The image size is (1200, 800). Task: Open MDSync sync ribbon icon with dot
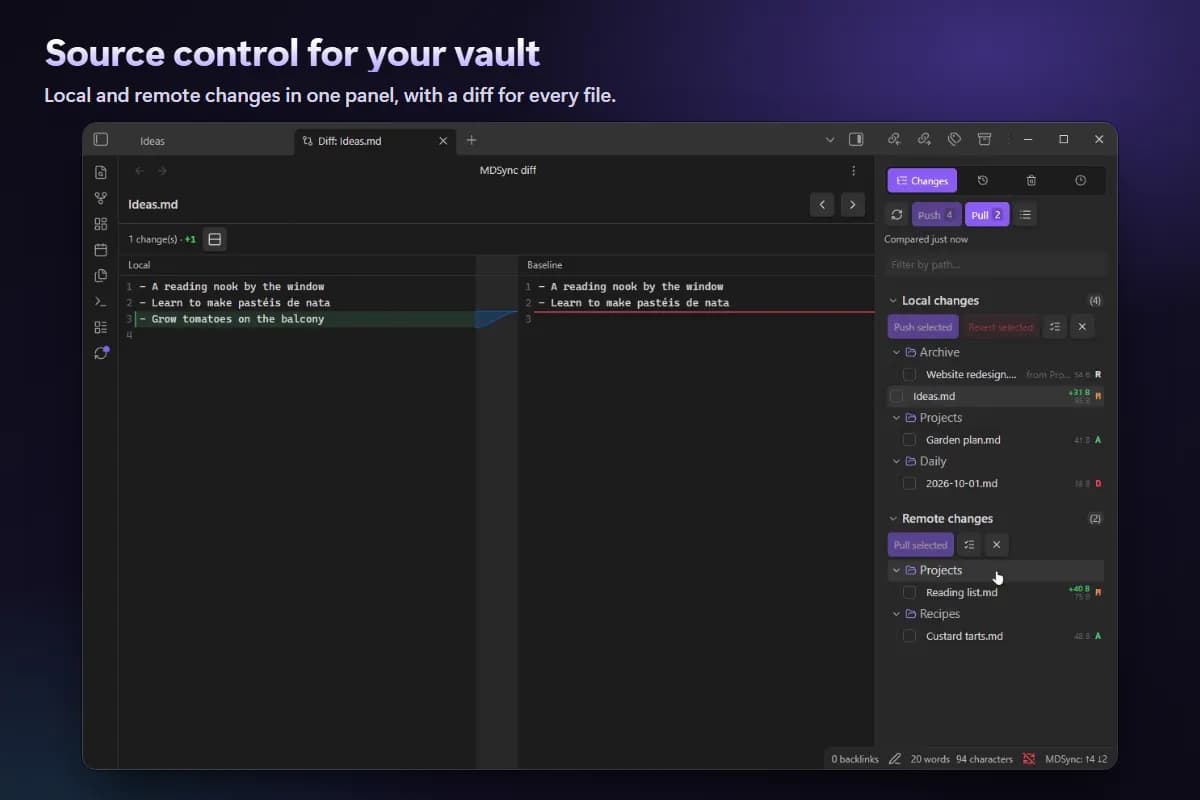pyautogui.click(x=101, y=353)
